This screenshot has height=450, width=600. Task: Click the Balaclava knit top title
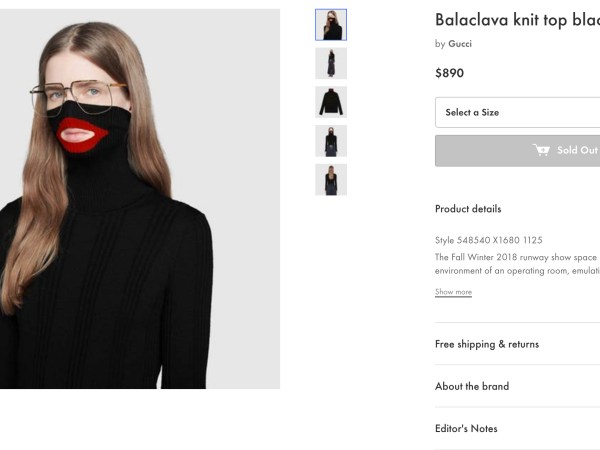pyautogui.click(x=516, y=19)
